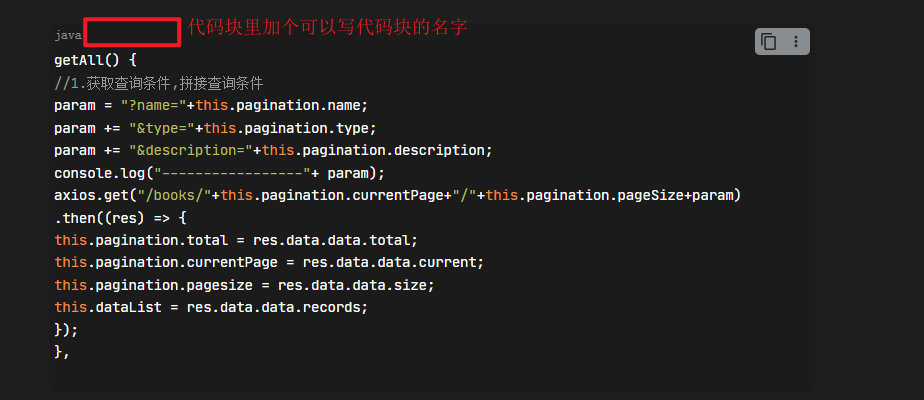924x400 pixels.
Task: Click the red Chinese annotation text
Action: click(328, 27)
